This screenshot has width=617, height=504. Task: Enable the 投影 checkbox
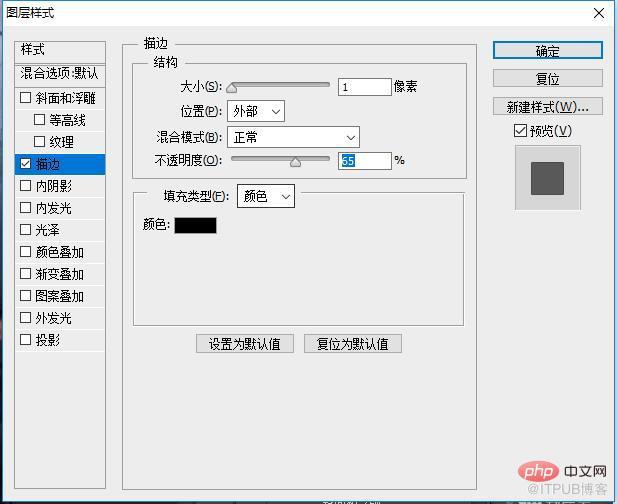[x=25, y=340]
